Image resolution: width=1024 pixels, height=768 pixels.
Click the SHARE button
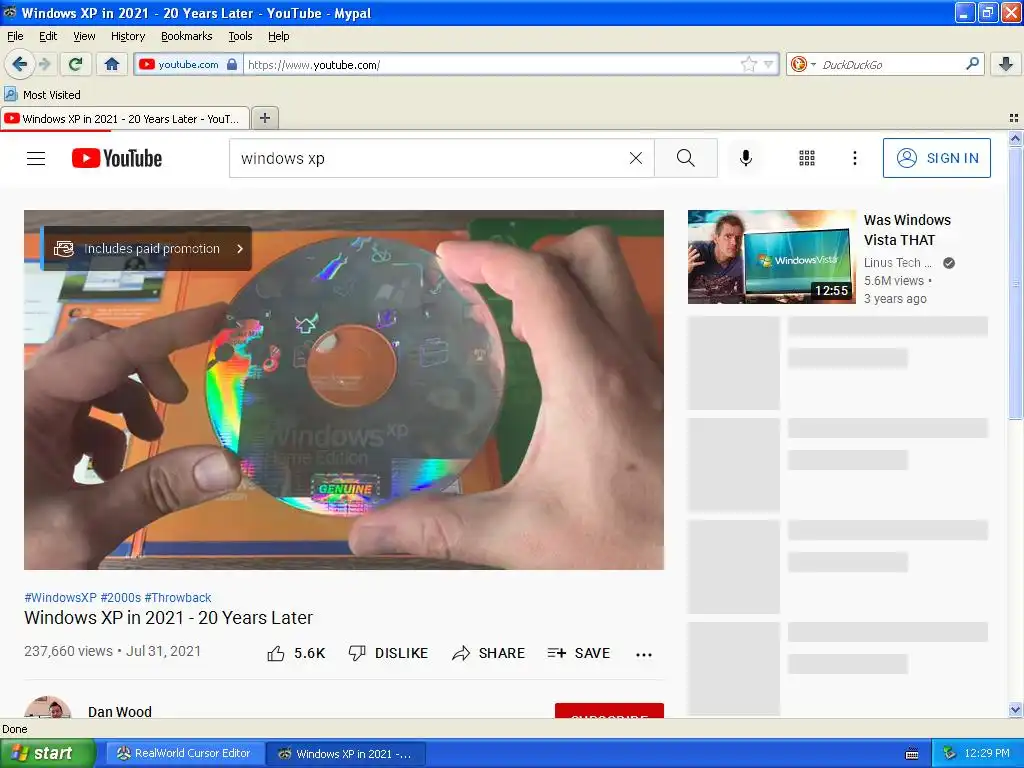pos(488,653)
